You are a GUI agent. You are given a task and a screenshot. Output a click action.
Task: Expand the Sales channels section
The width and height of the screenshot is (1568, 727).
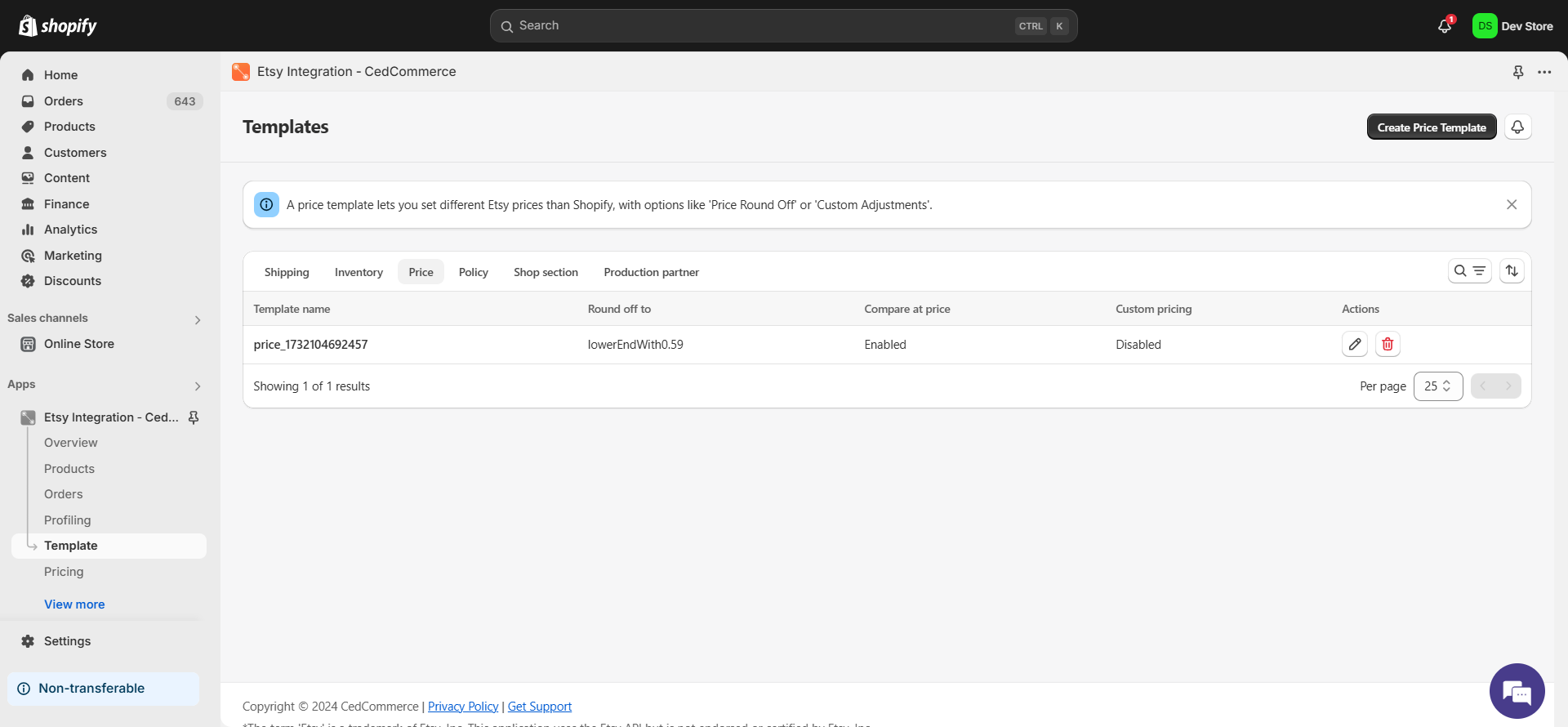click(x=197, y=319)
